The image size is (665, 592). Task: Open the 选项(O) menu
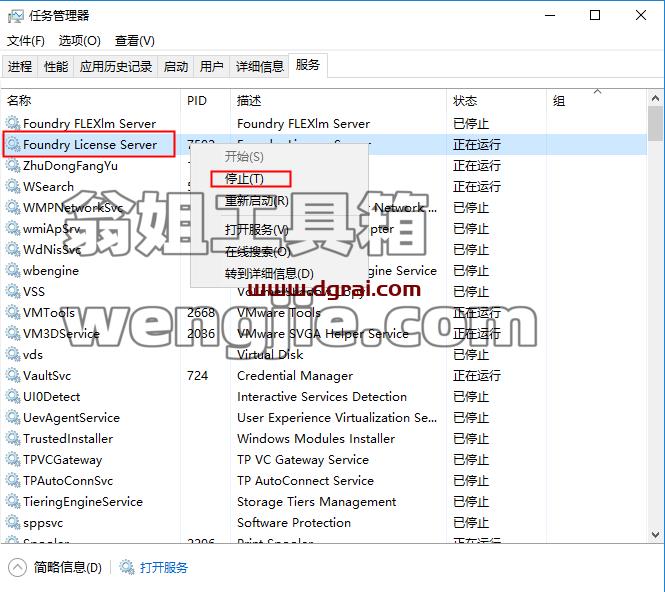tap(80, 41)
